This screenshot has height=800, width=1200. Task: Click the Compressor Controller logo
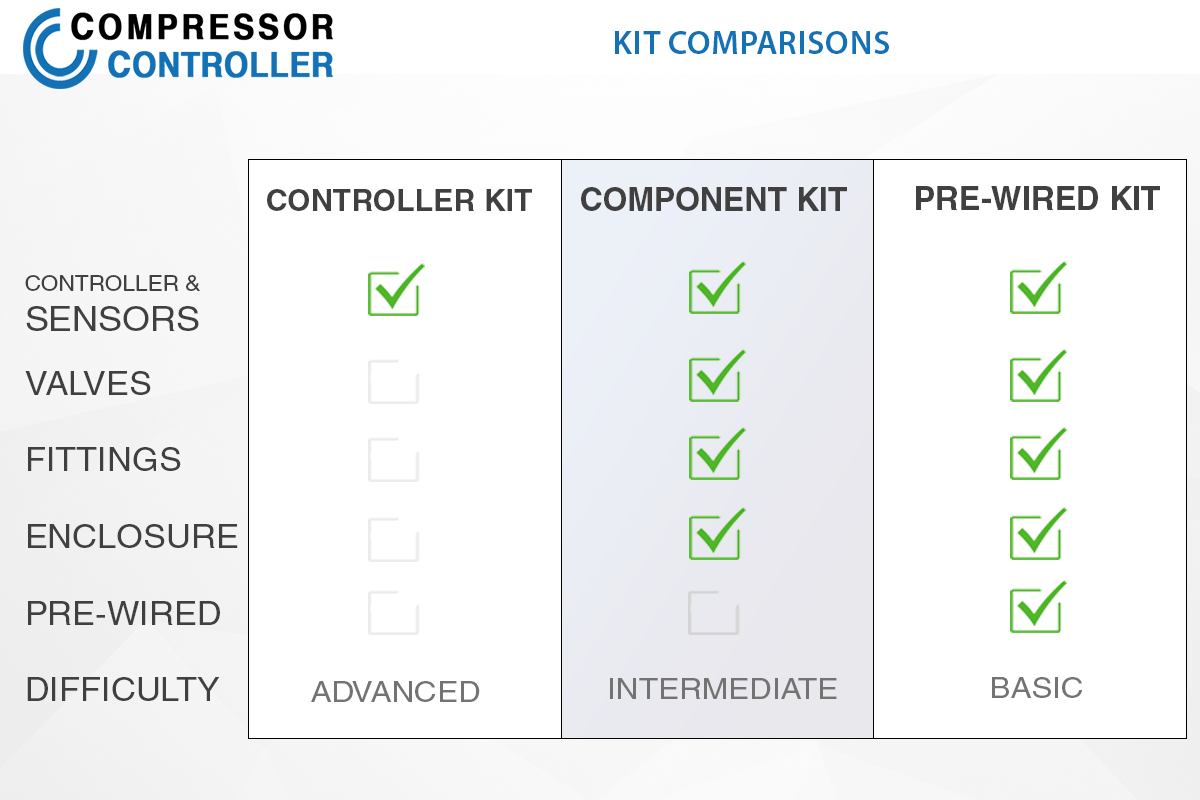click(x=178, y=46)
